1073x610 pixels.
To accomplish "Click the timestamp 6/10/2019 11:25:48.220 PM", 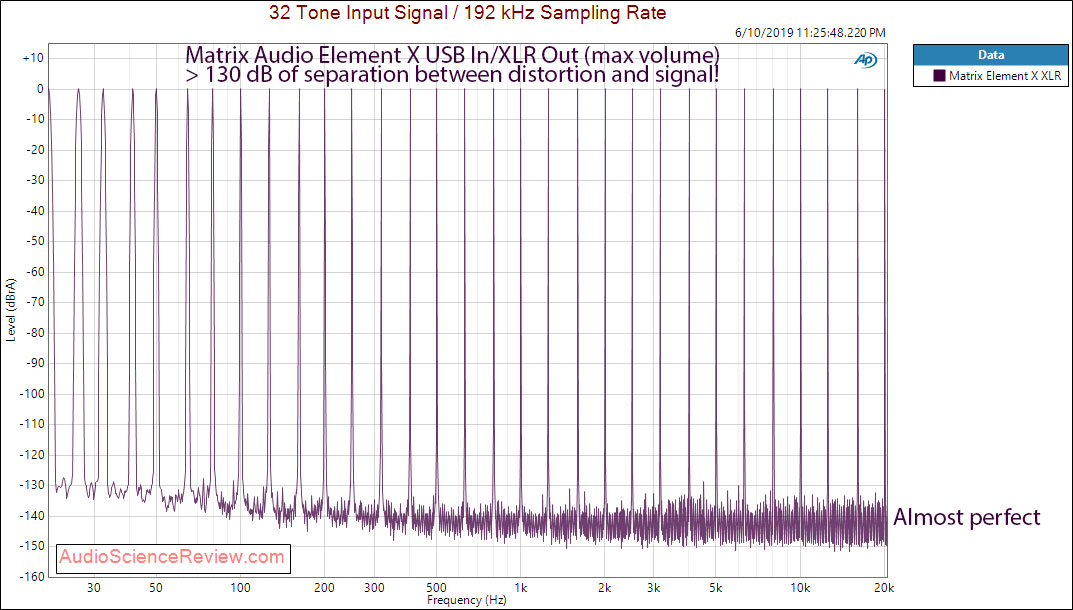I will pos(810,32).
